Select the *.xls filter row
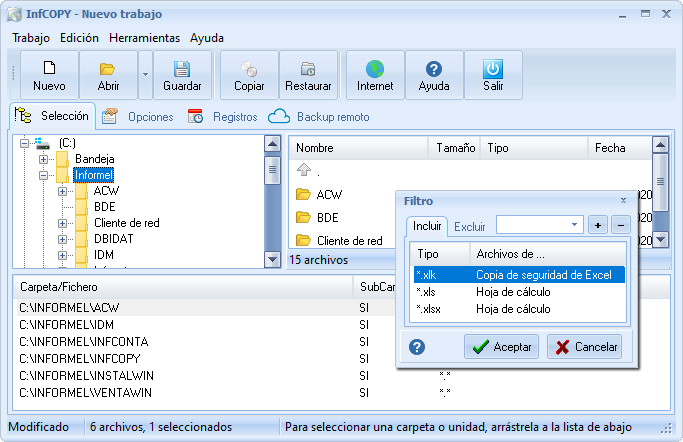This screenshot has width=683, height=442. [519, 292]
